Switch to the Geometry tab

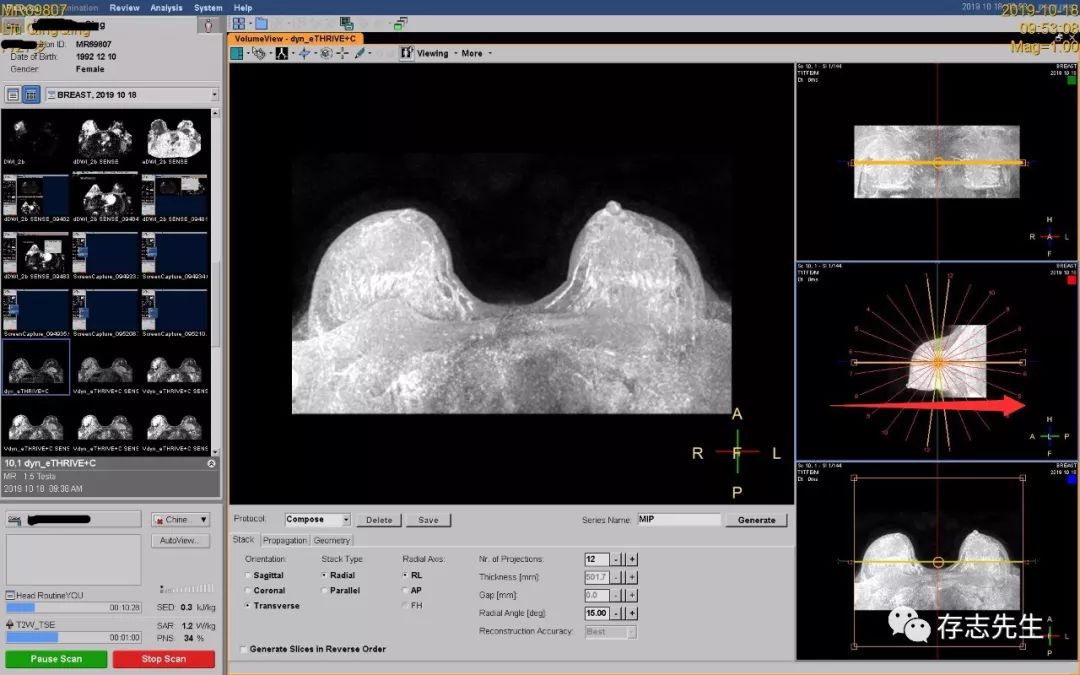pyautogui.click(x=332, y=540)
